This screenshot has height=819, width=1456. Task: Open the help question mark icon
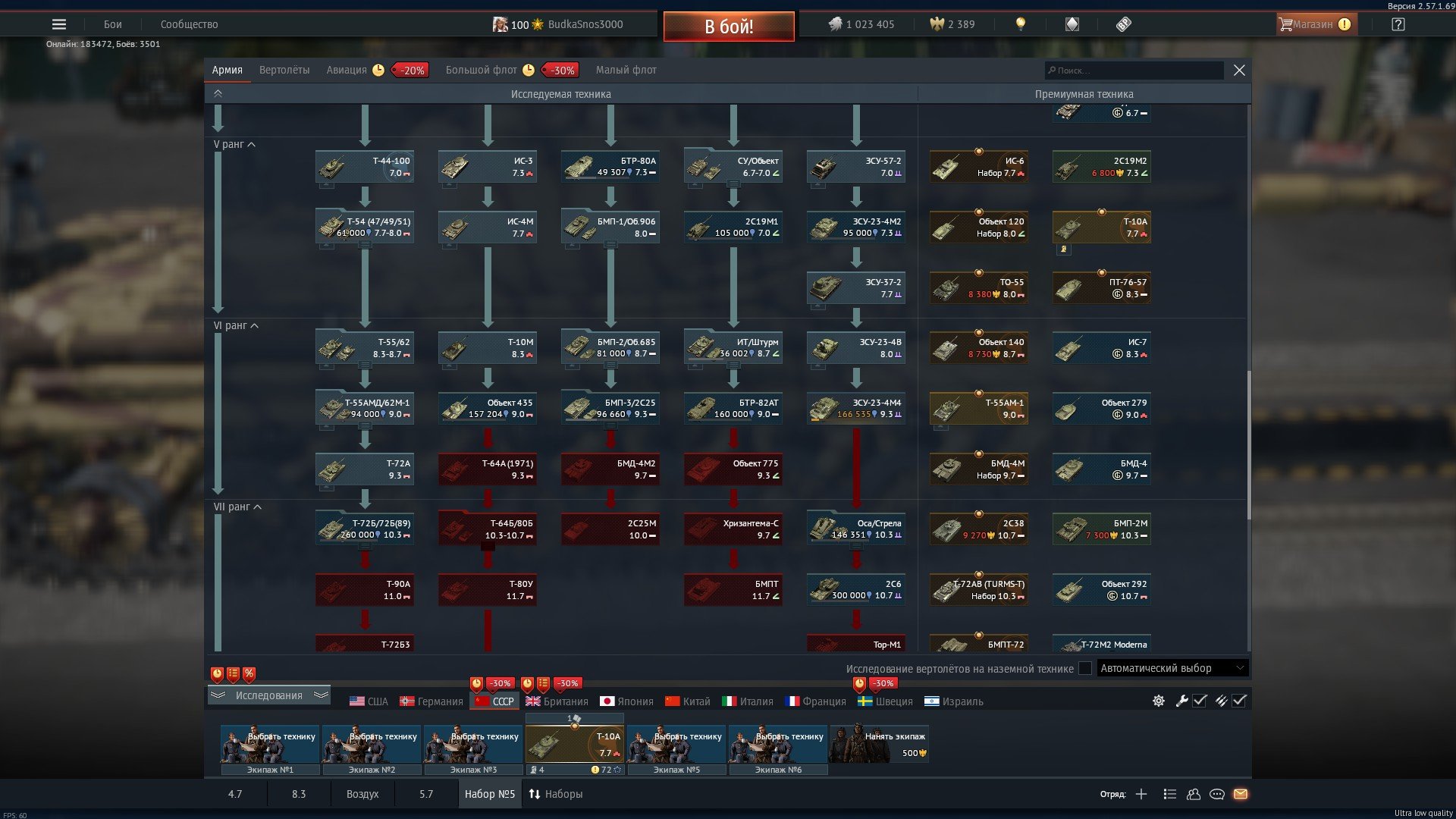pyautogui.click(x=1398, y=24)
